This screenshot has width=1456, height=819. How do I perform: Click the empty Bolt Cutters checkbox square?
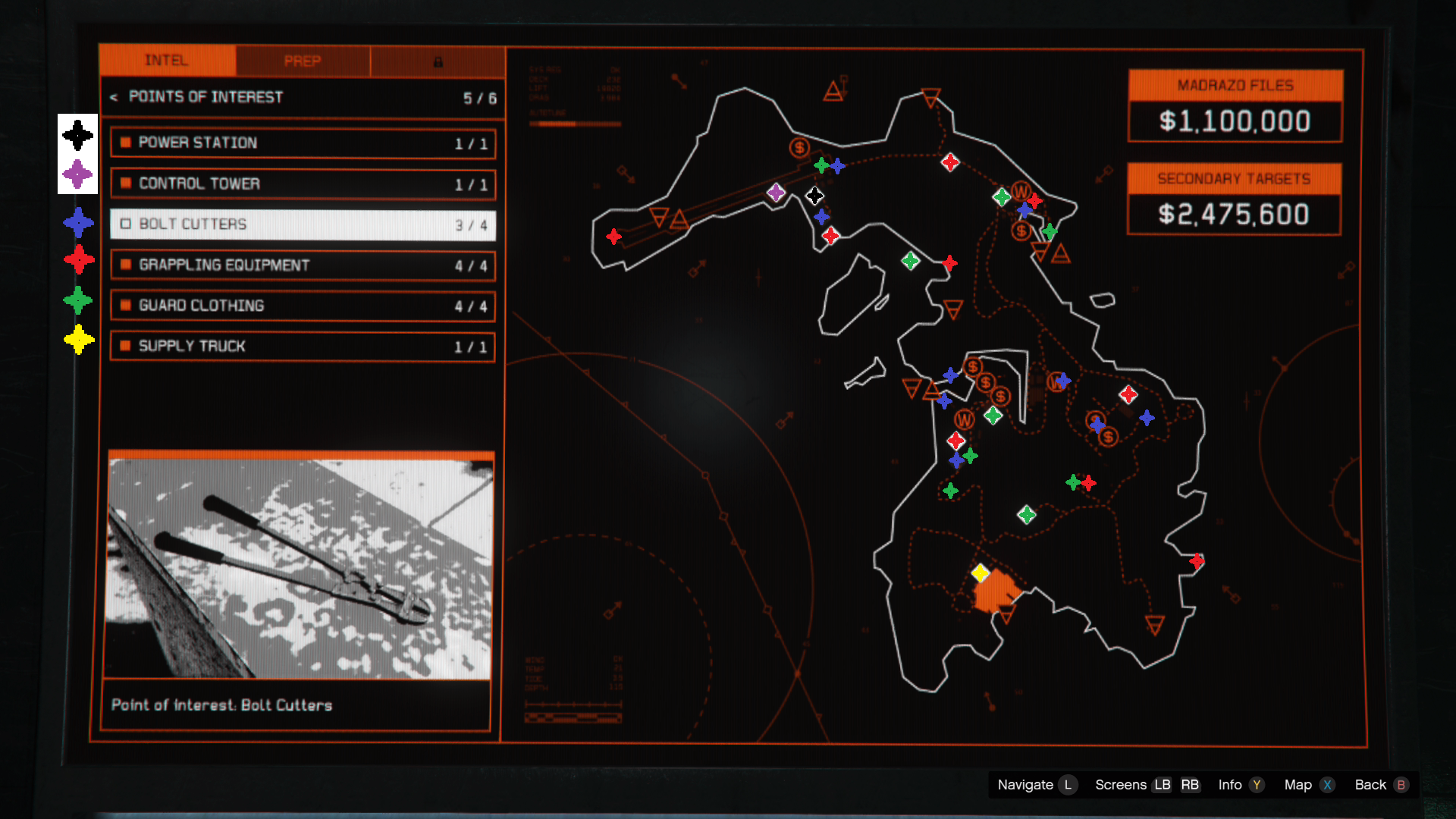click(126, 224)
